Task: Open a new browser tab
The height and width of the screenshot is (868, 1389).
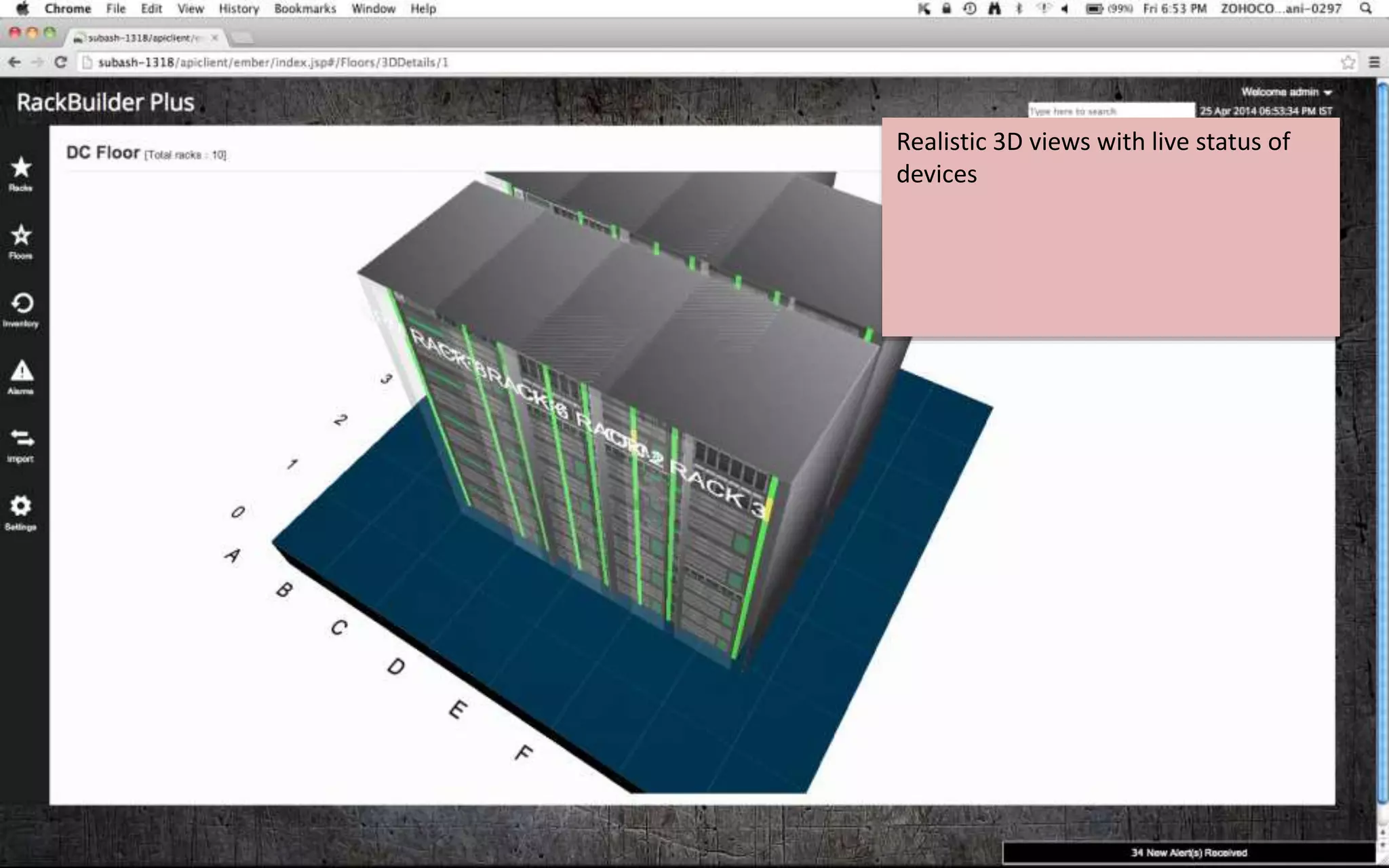Action: (242, 38)
